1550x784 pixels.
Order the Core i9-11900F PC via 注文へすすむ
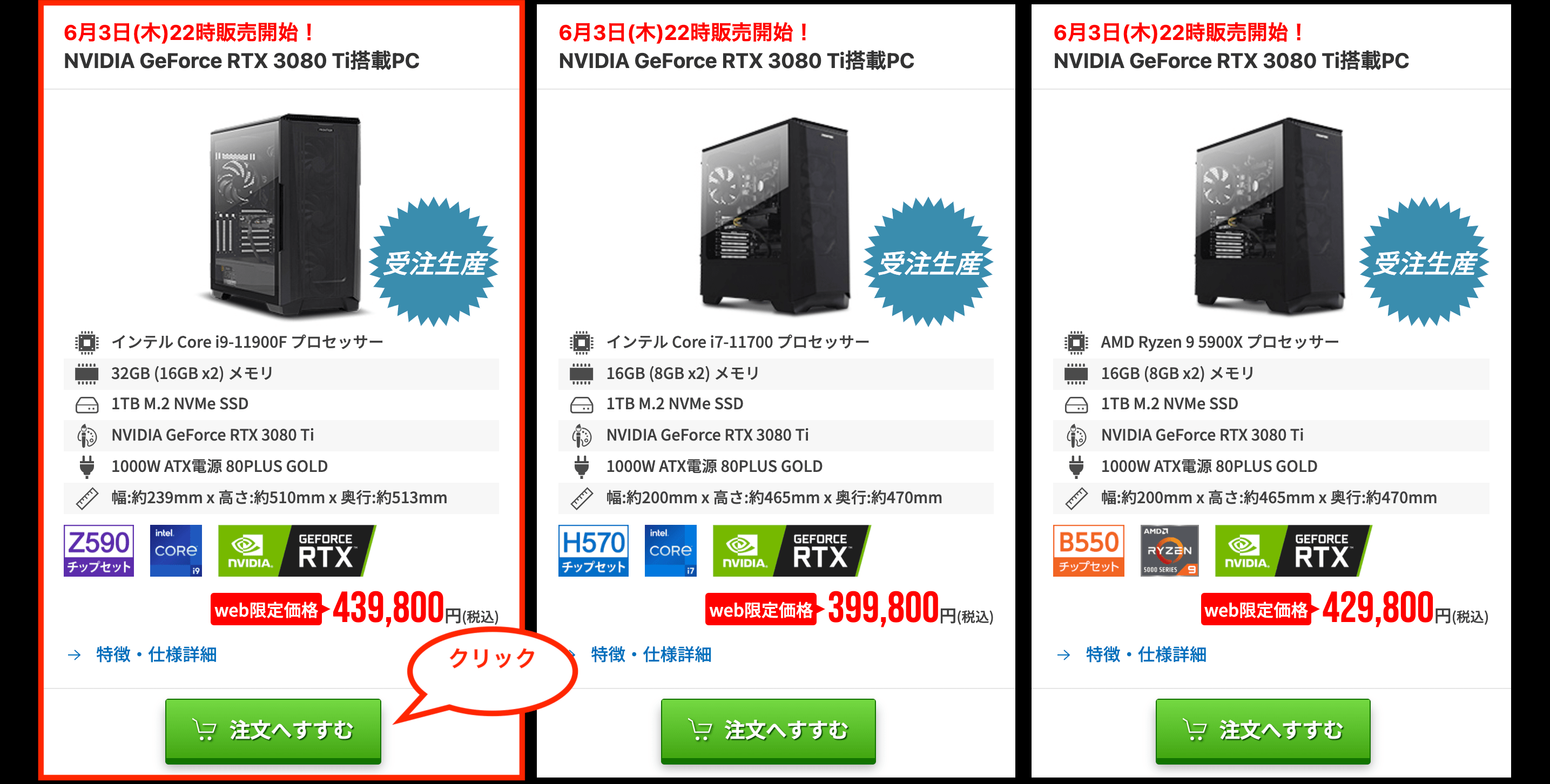tap(273, 731)
